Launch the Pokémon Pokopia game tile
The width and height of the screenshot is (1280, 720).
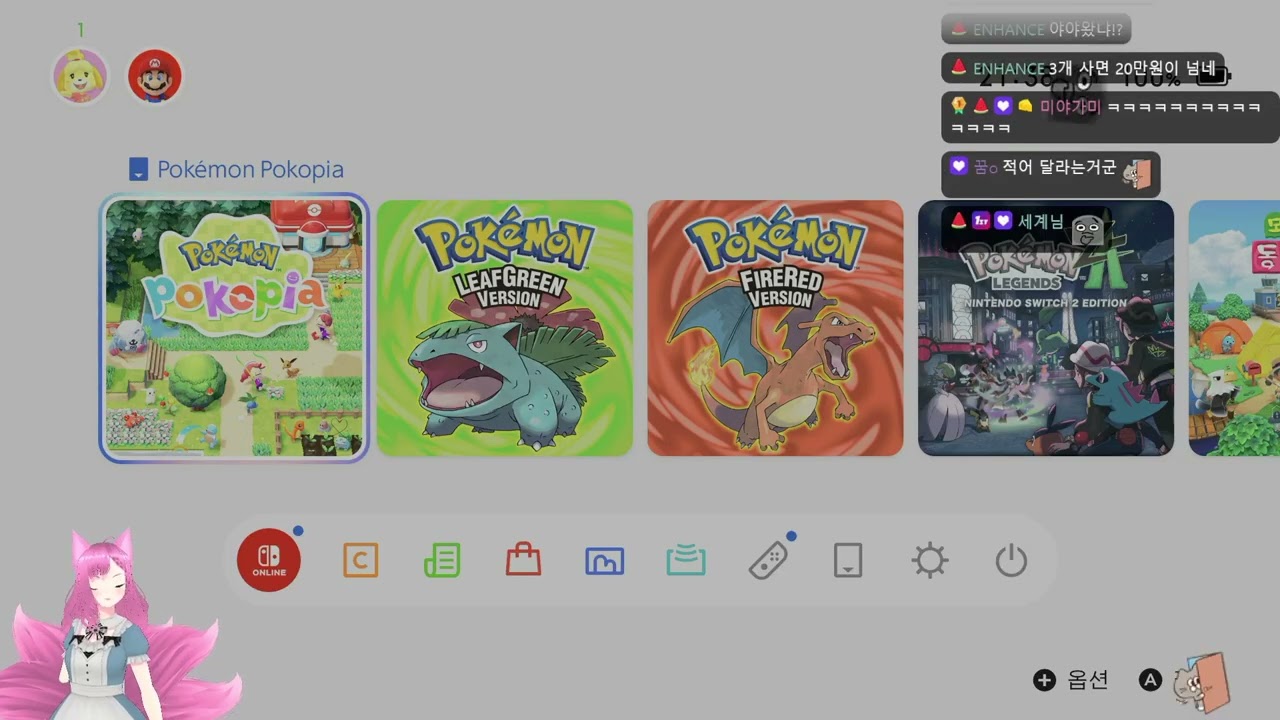234,328
